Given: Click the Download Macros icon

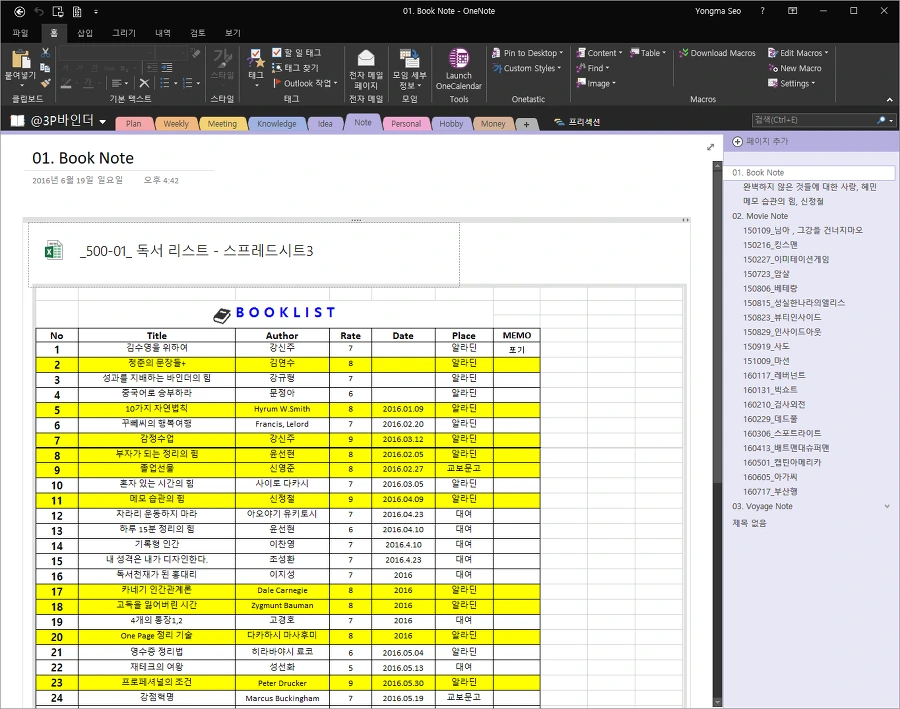Looking at the screenshot, I should click(683, 53).
